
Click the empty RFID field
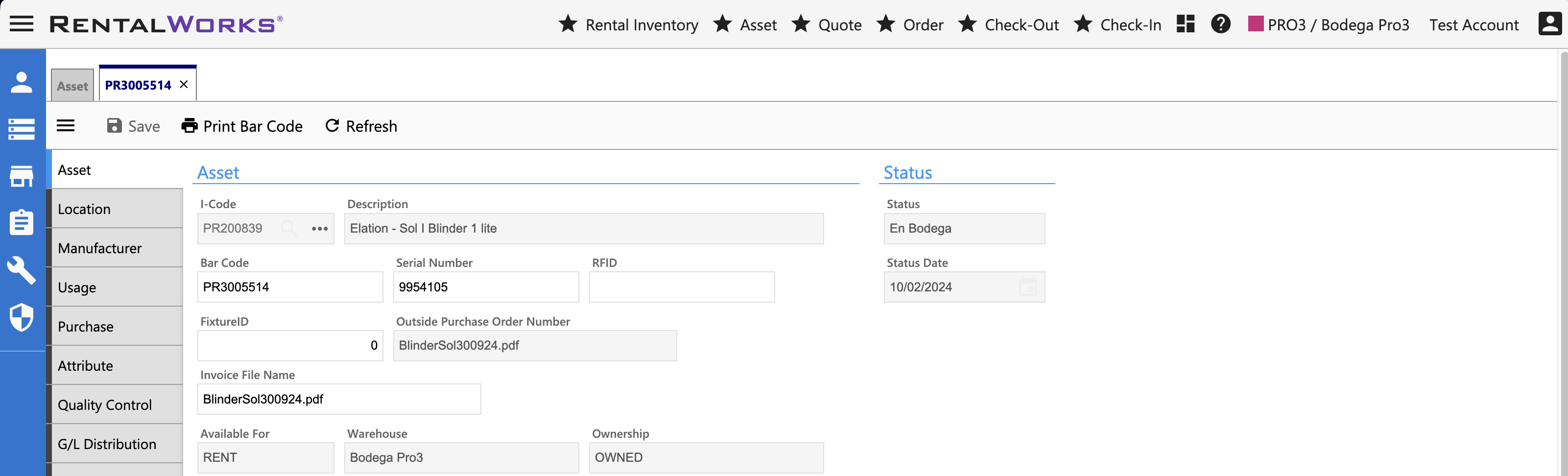(682, 286)
